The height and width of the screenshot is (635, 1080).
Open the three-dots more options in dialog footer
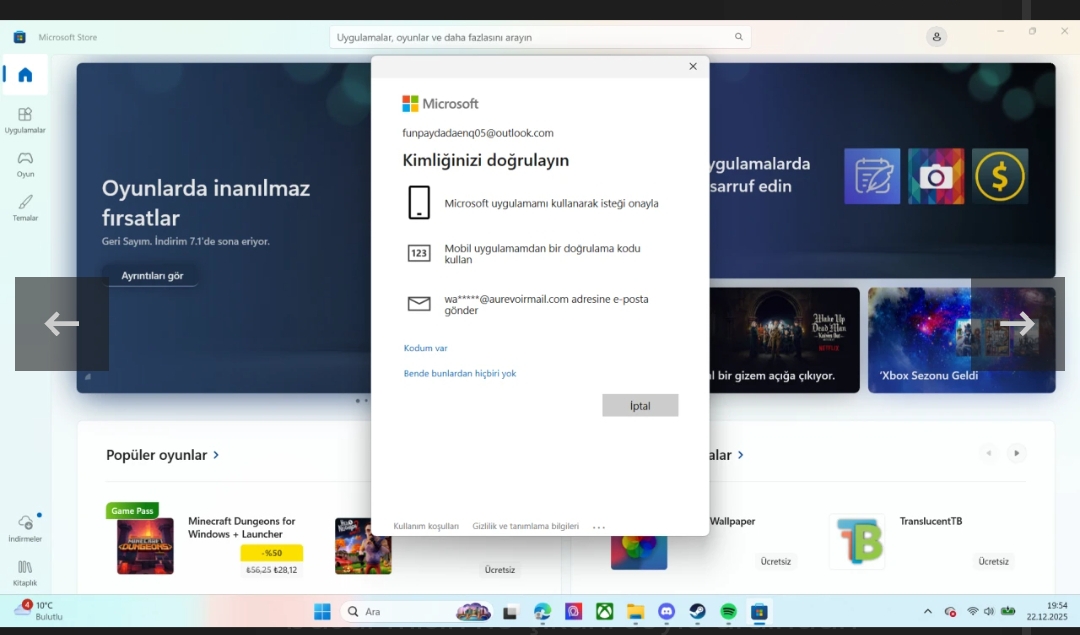(x=599, y=527)
